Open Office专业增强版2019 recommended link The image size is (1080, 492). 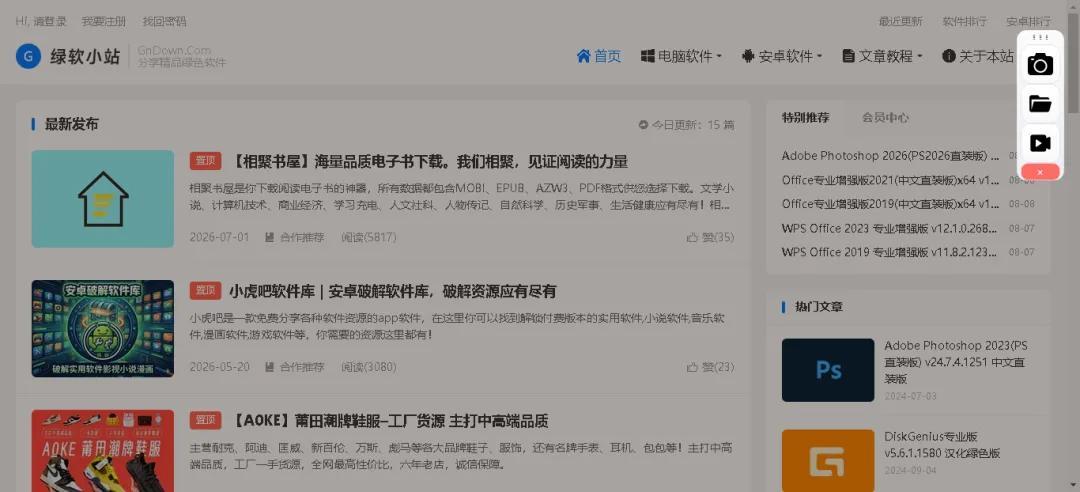[890, 204]
